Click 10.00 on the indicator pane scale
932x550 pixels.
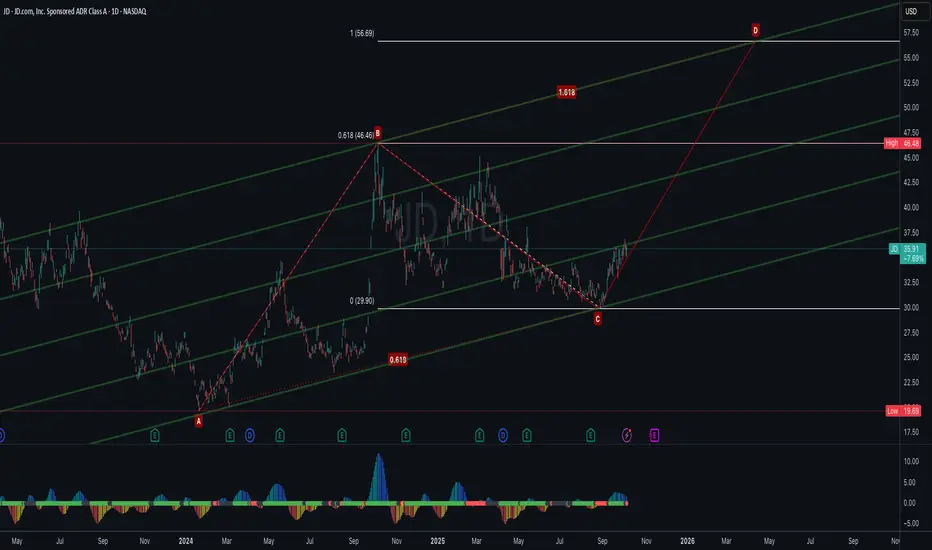[x=911, y=461]
